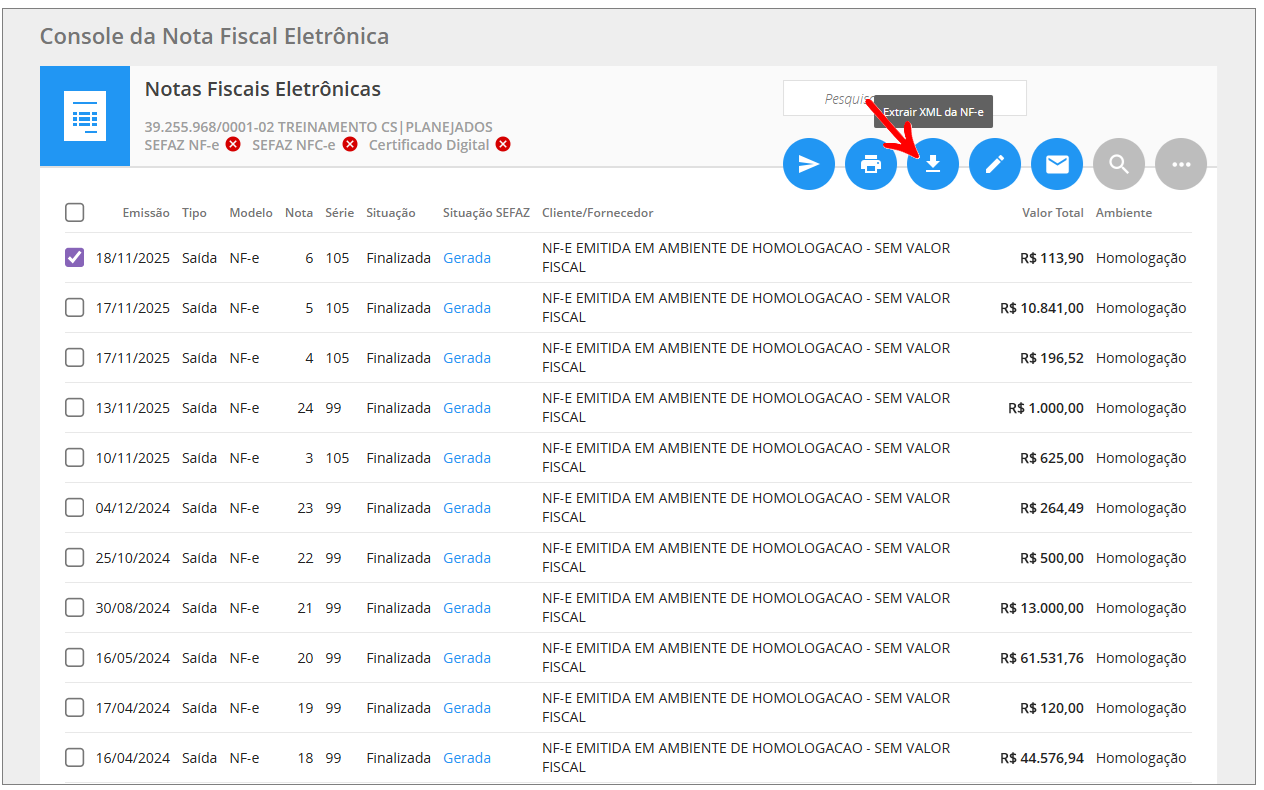Viewport: 1264px width, 790px height.
Task: Click the R$ 10.841,00 value cell
Action: coord(1042,308)
